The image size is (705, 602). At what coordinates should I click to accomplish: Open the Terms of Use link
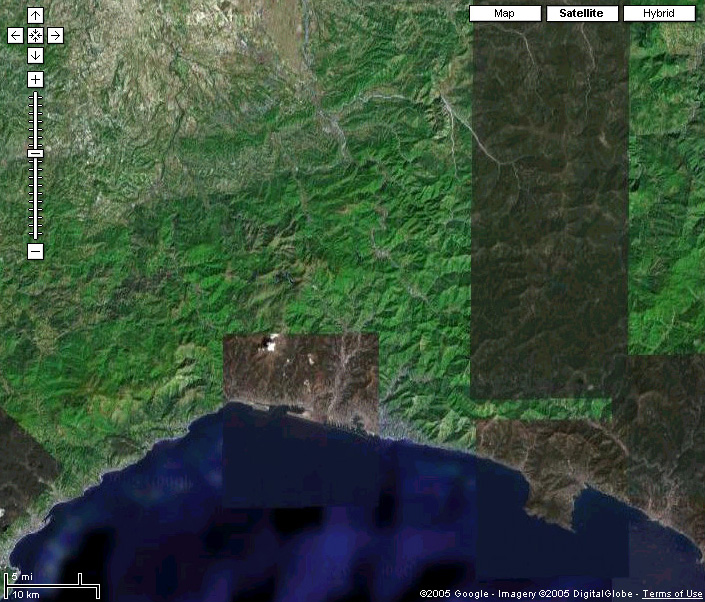click(x=672, y=593)
